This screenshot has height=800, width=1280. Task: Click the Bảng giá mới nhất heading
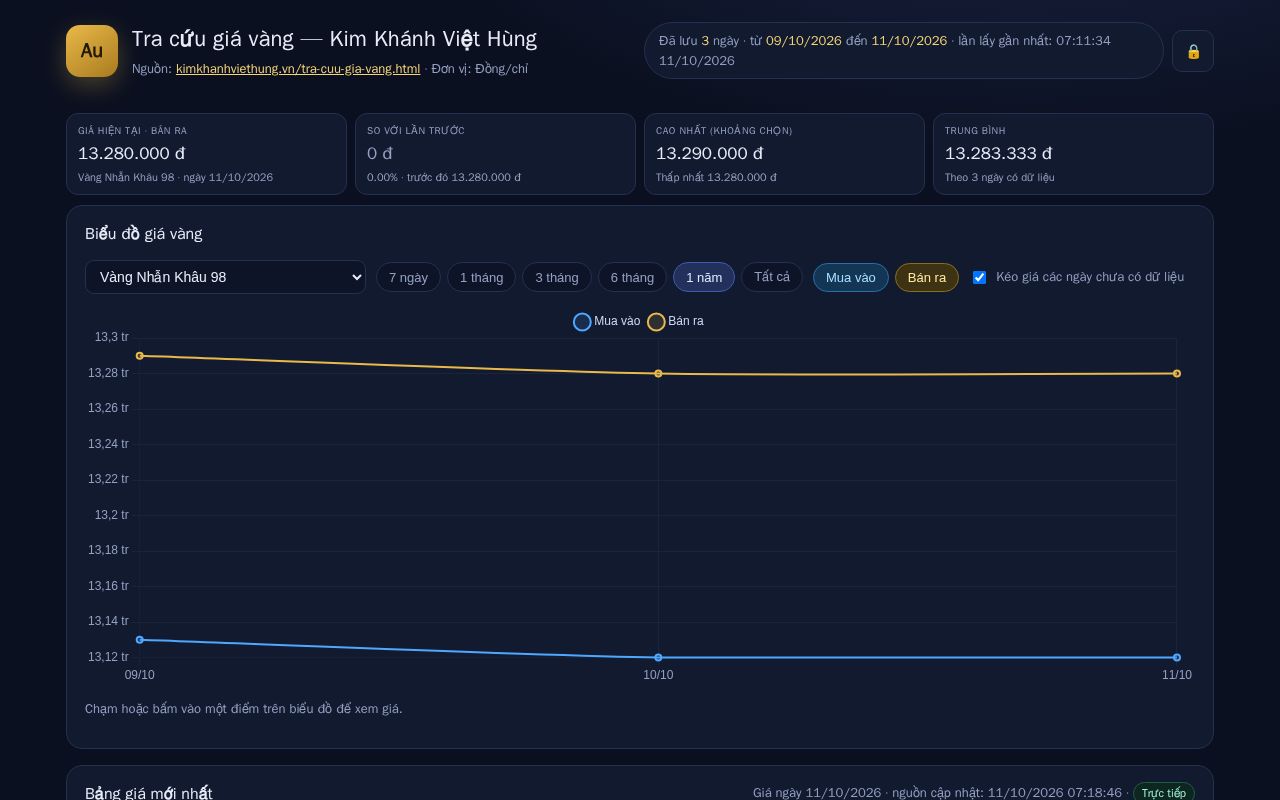click(x=149, y=793)
